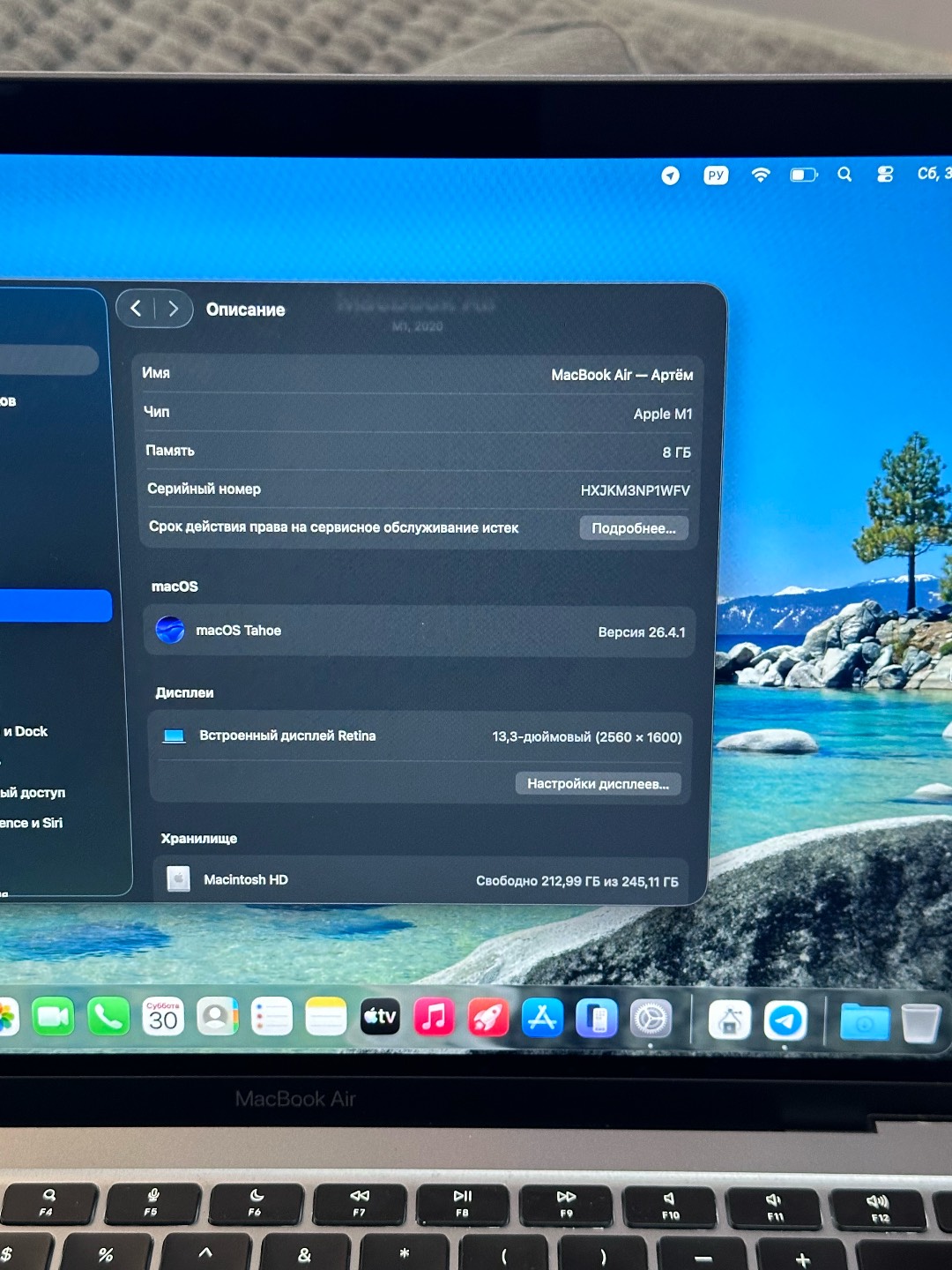
Task: Click the 'Чип' label
Action: [157, 412]
